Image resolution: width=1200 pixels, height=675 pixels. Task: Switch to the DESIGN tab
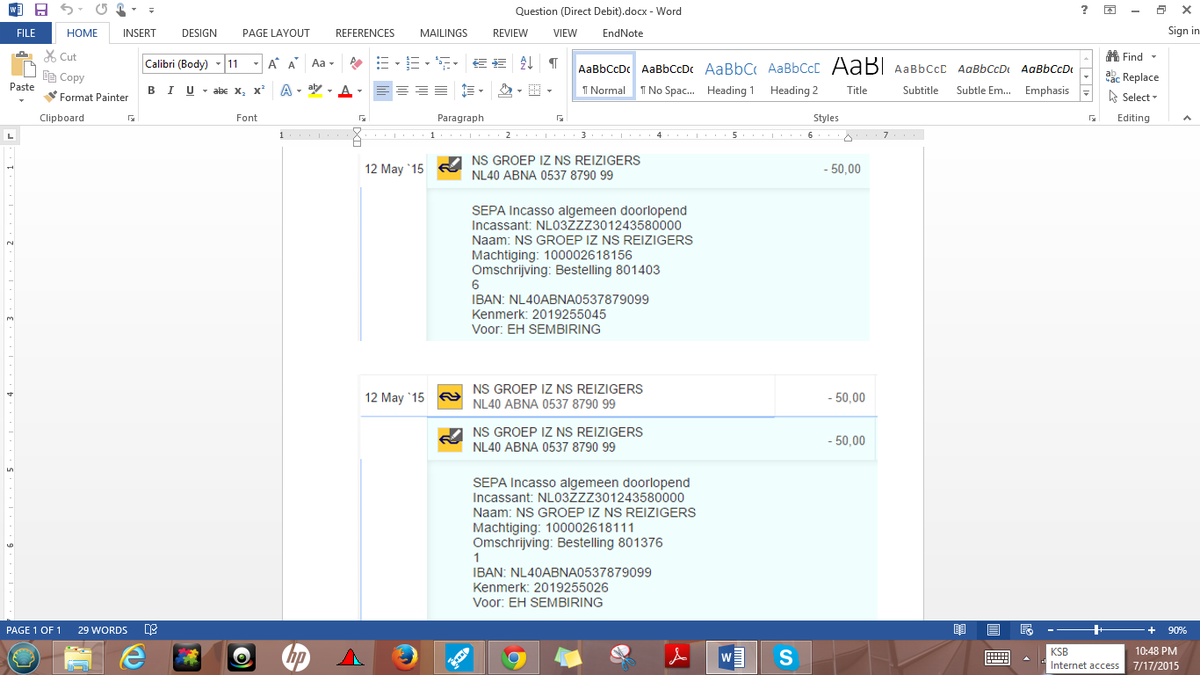[199, 33]
